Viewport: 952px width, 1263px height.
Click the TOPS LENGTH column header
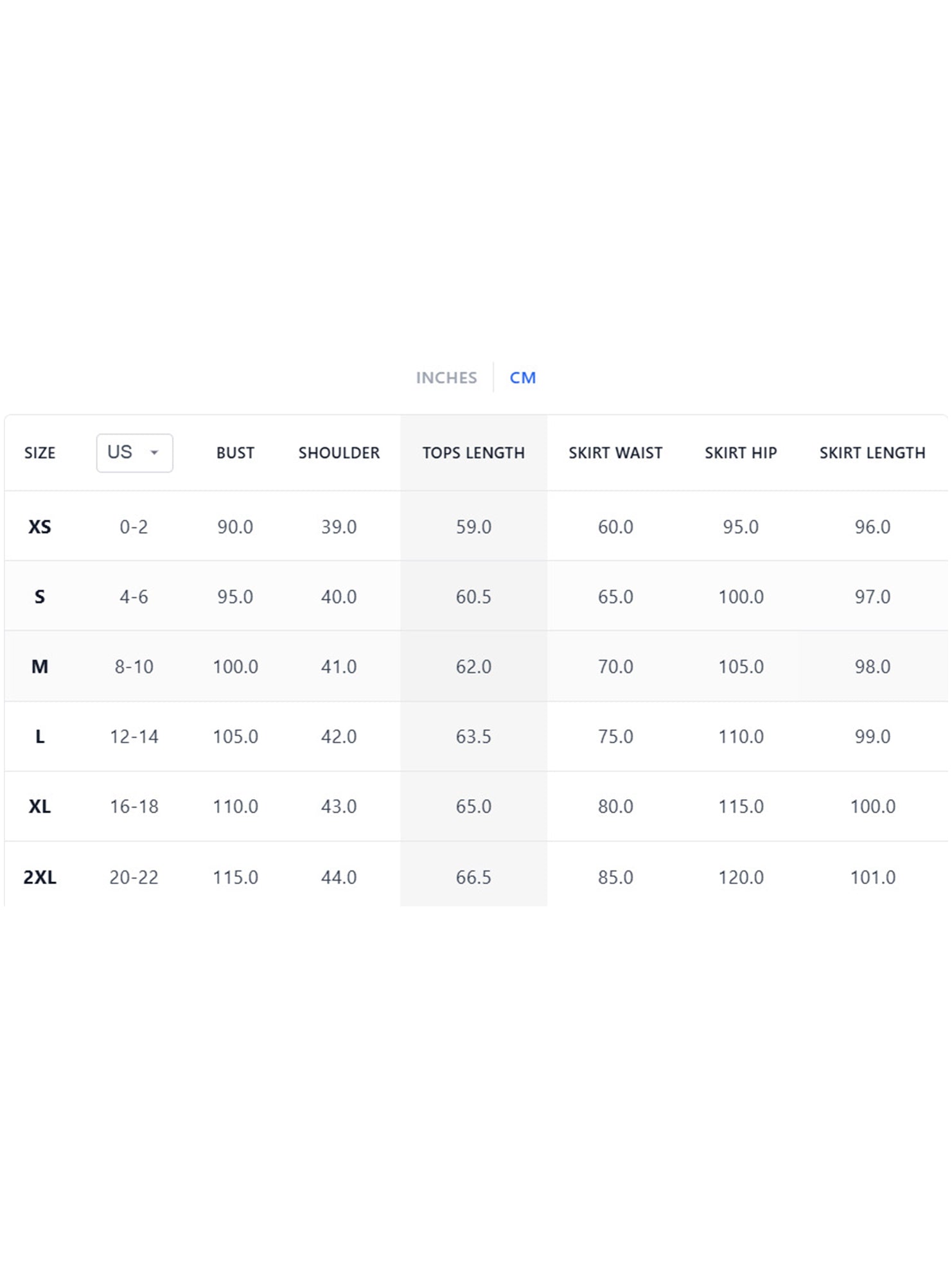(x=473, y=453)
